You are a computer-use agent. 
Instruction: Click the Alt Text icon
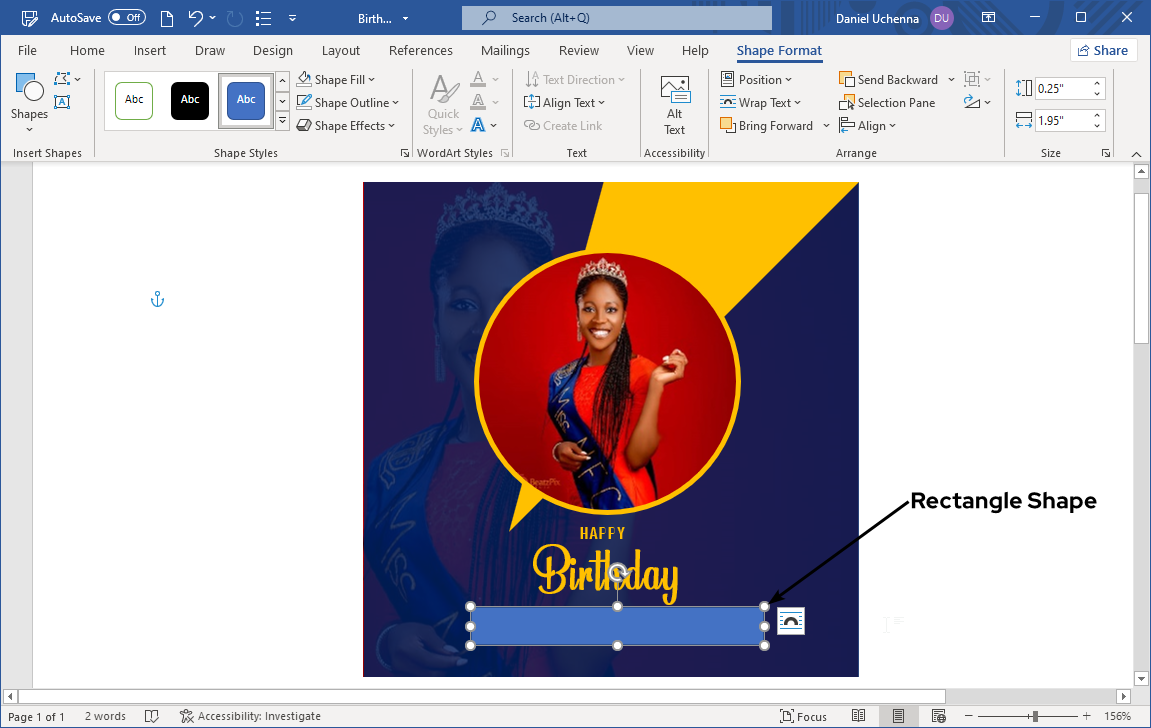click(675, 91)
